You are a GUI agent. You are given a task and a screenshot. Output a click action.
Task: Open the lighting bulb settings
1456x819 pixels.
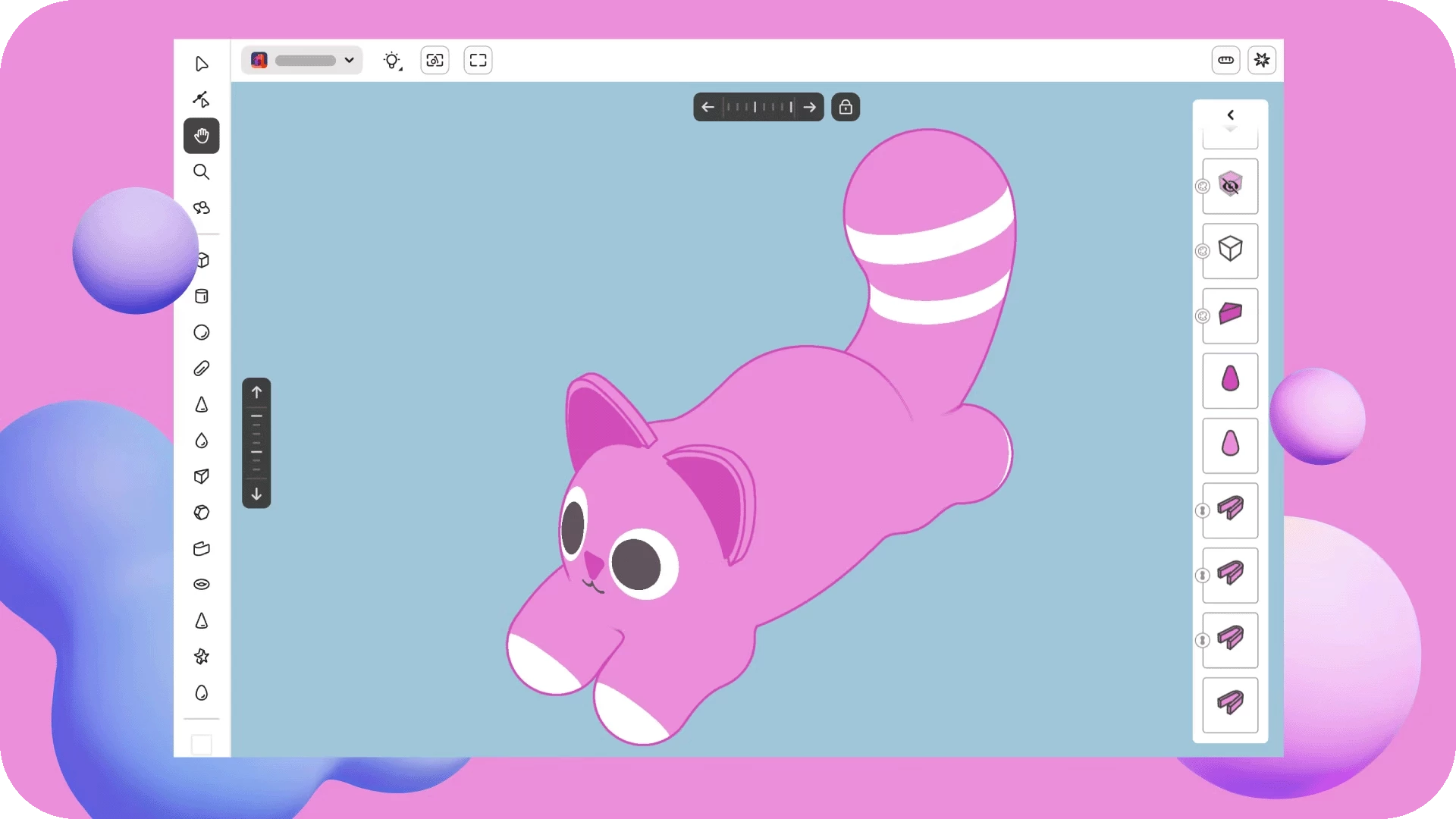click(391, 60)
